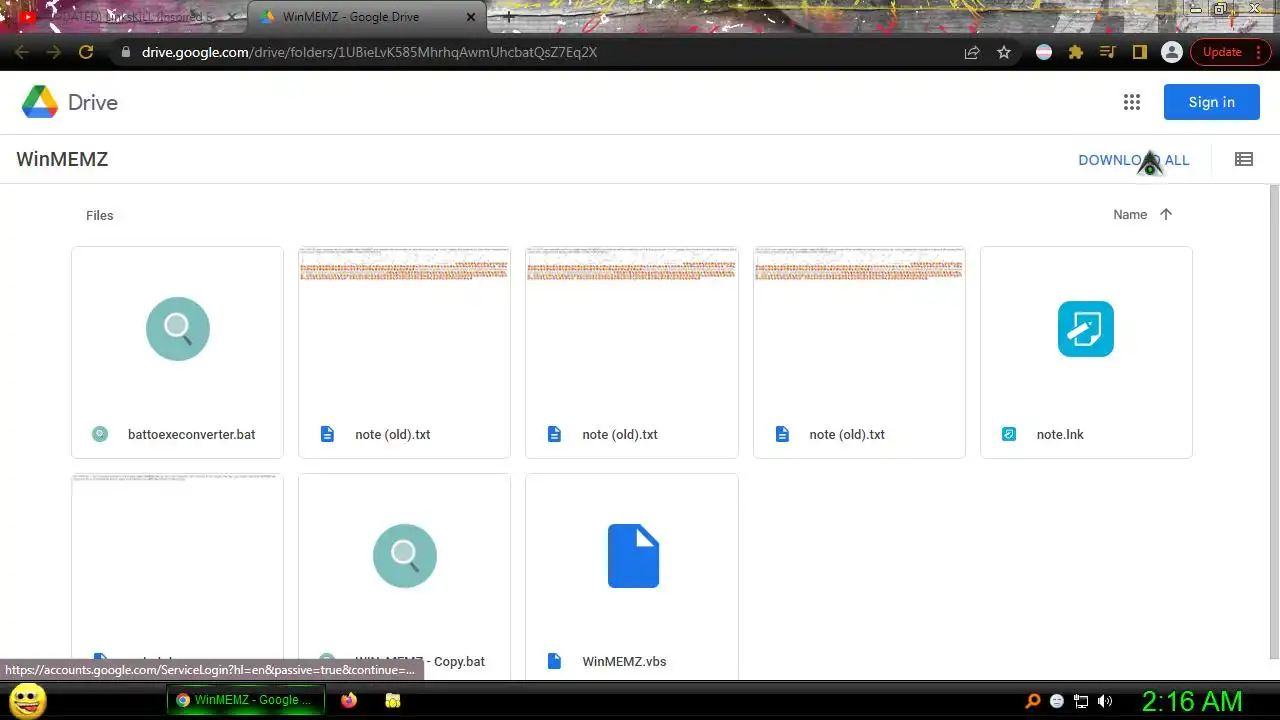Click the small icon beside battoexeconverter.bat name
The height and width of the screenshot is (720, 1280).
(x=100, y=434)
